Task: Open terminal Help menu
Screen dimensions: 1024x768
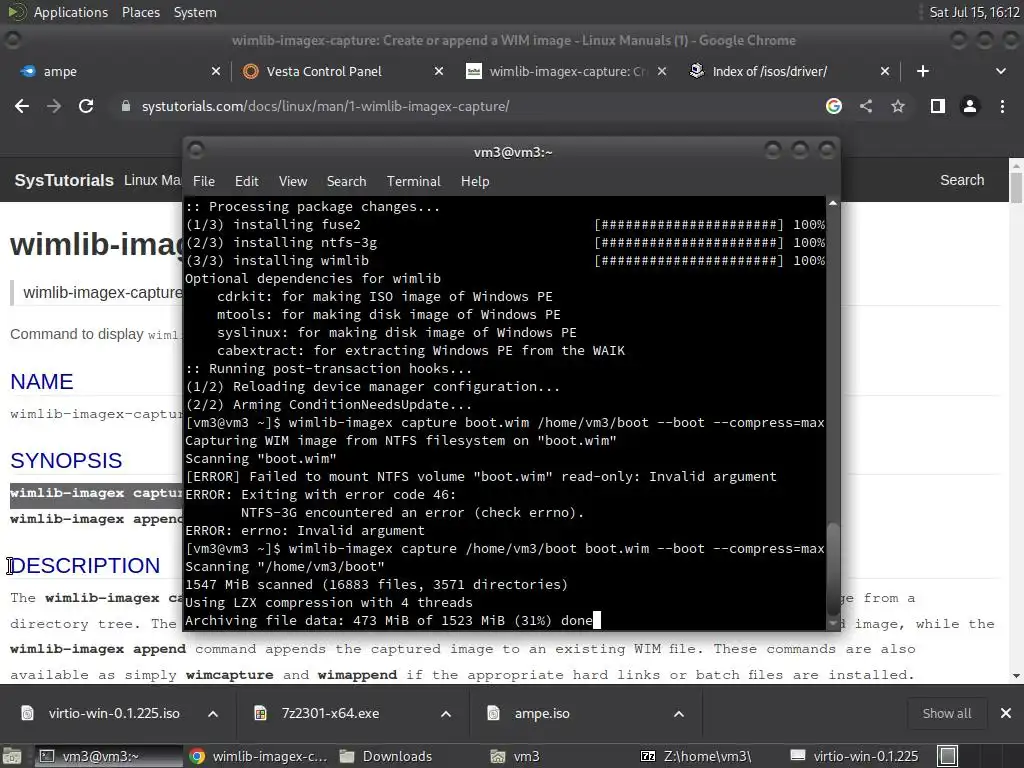Action: point(475,182)
